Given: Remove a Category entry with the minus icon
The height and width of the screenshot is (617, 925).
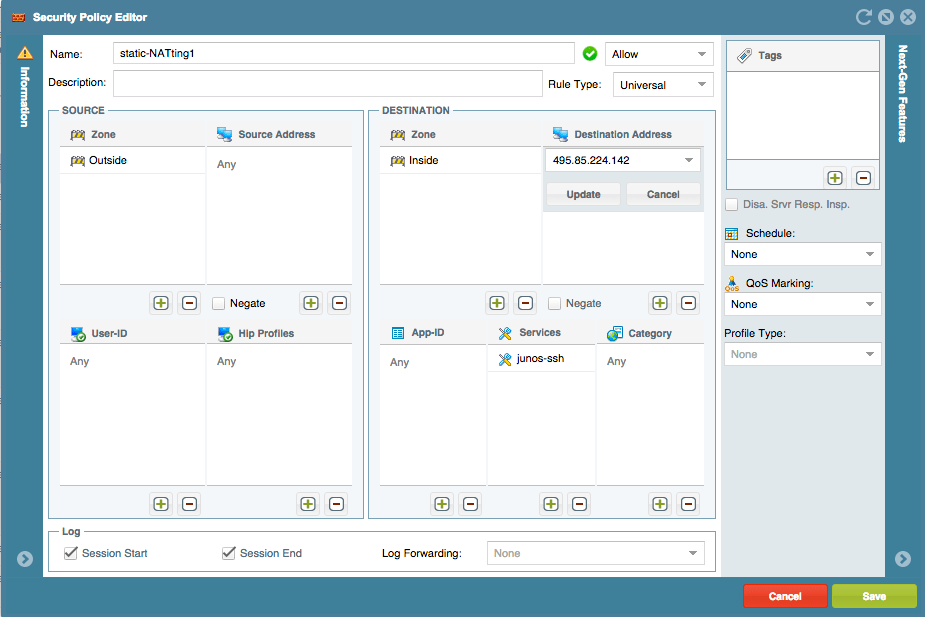Looking at the screenshot, I should click(688, 504).
